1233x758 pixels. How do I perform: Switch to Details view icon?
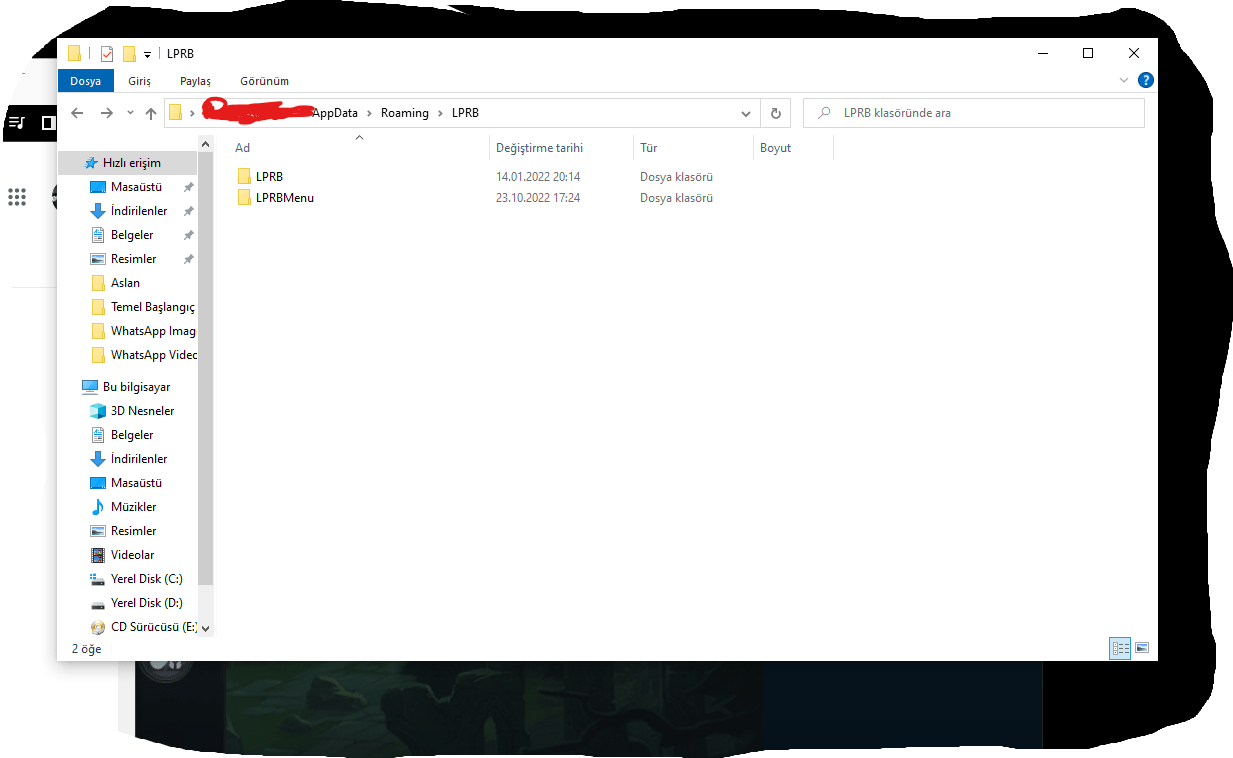[x=1120, y=648]
